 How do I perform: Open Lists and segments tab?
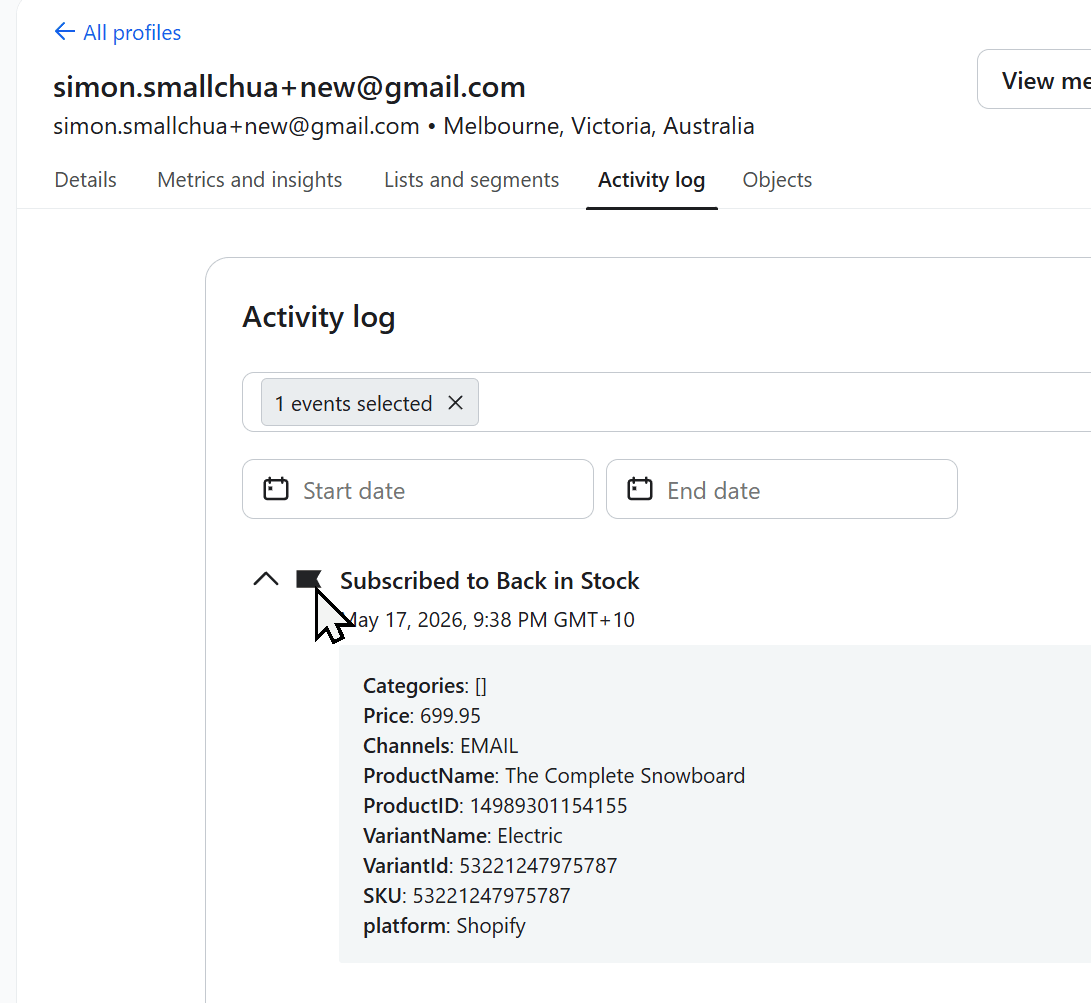(x=472, y=179)
